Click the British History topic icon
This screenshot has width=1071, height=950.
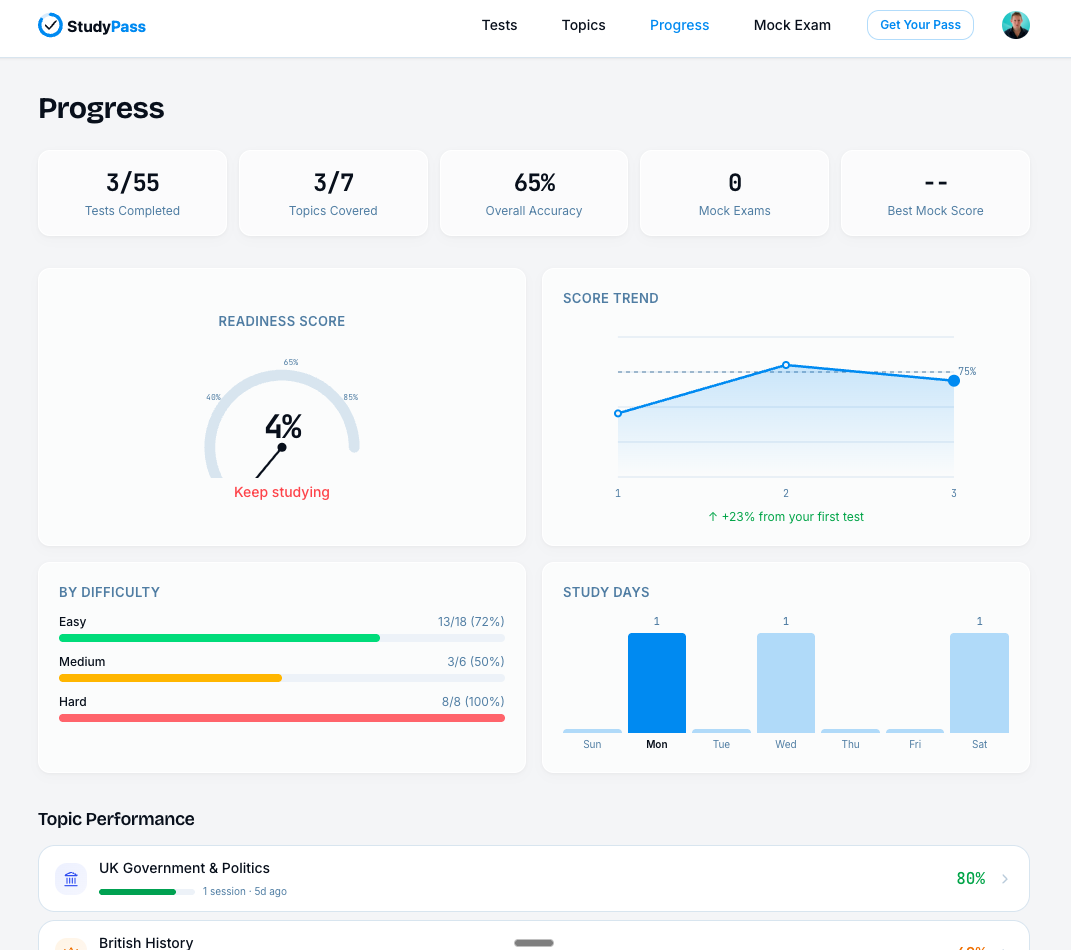click(70, 943)
